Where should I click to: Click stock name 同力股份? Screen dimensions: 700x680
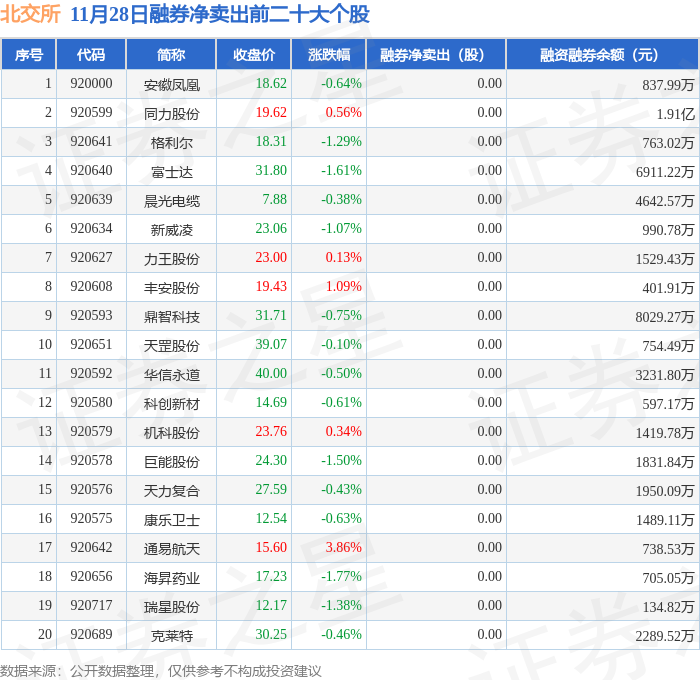coord(171,114)
